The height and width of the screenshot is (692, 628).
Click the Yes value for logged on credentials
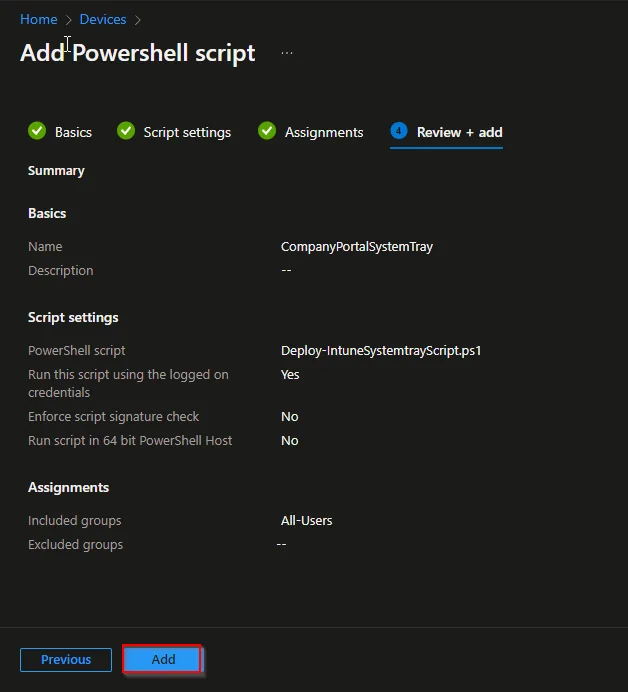click(x=290, y=375)
